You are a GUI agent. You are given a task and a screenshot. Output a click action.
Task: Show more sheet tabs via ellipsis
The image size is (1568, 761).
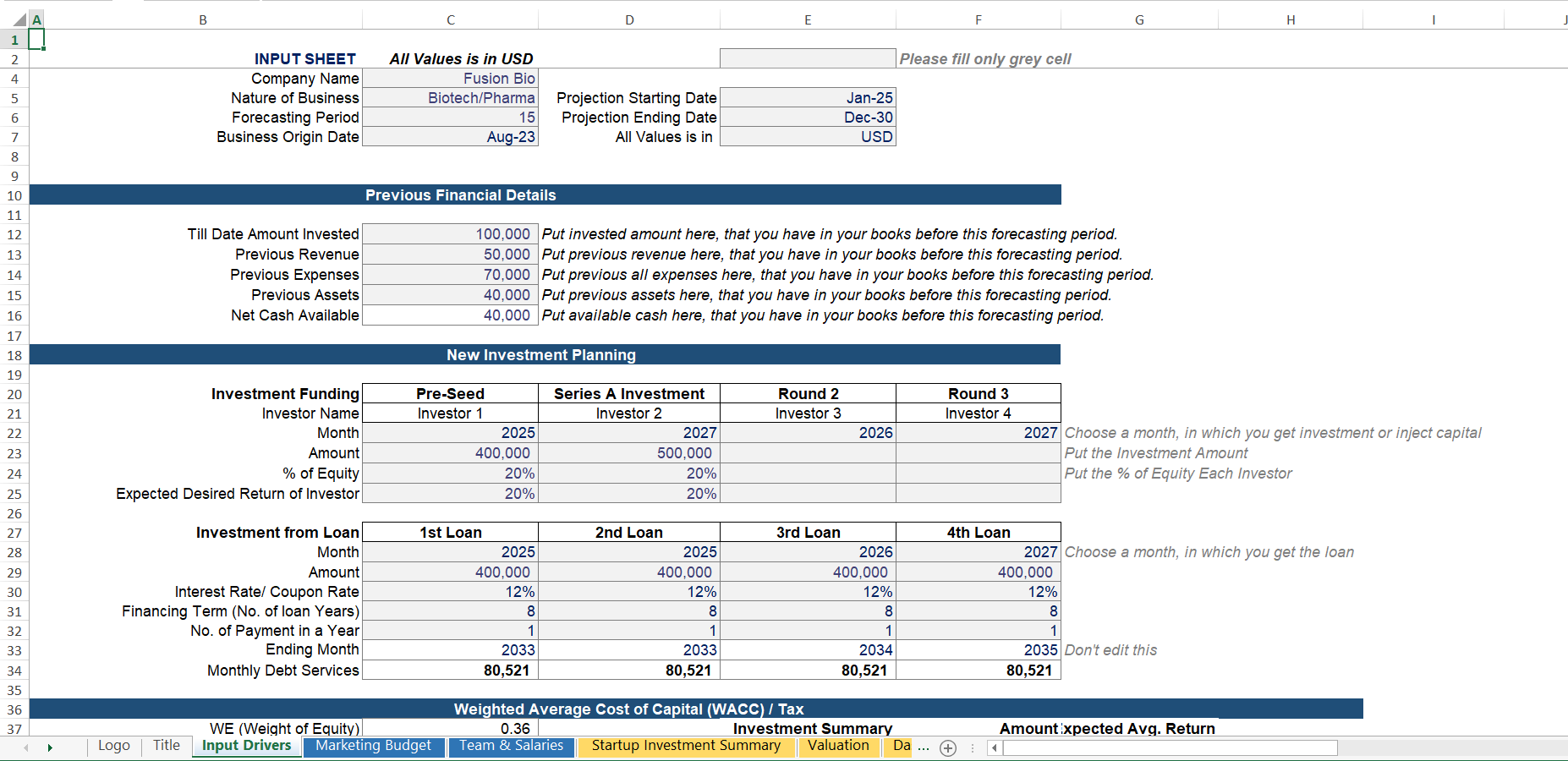[x=924, y=747]
